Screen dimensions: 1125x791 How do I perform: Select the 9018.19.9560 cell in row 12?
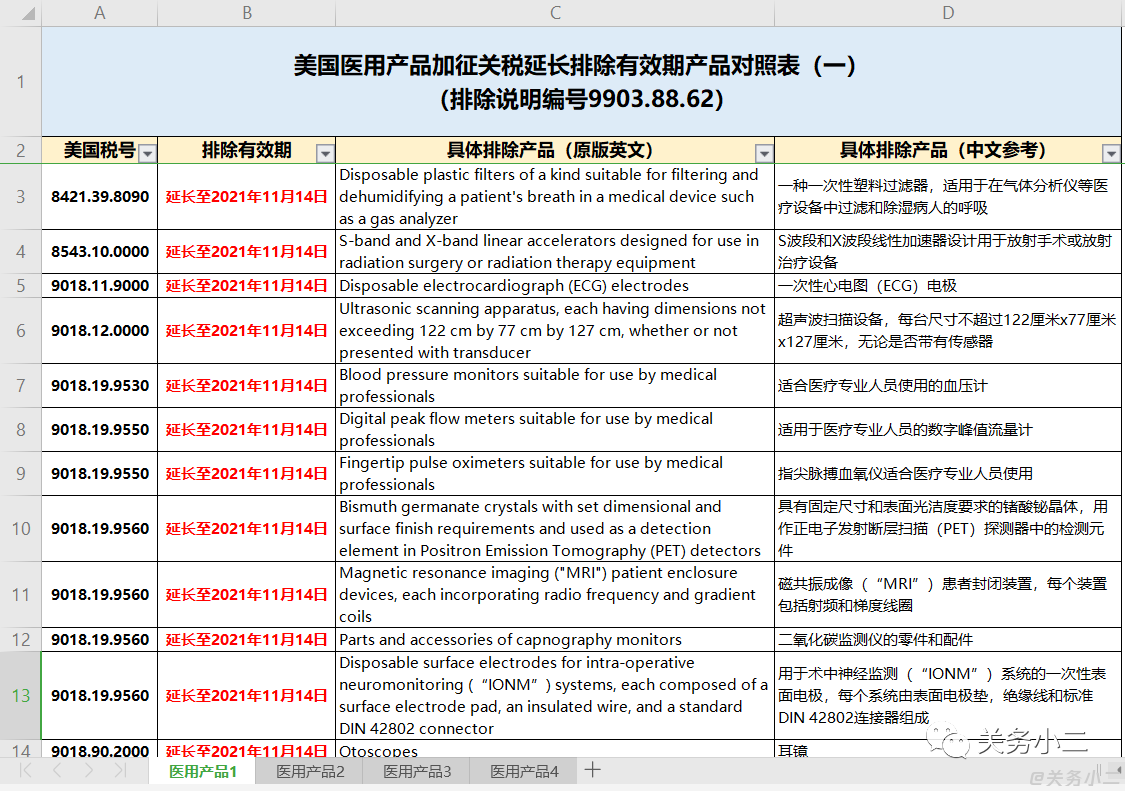point(100,640)
